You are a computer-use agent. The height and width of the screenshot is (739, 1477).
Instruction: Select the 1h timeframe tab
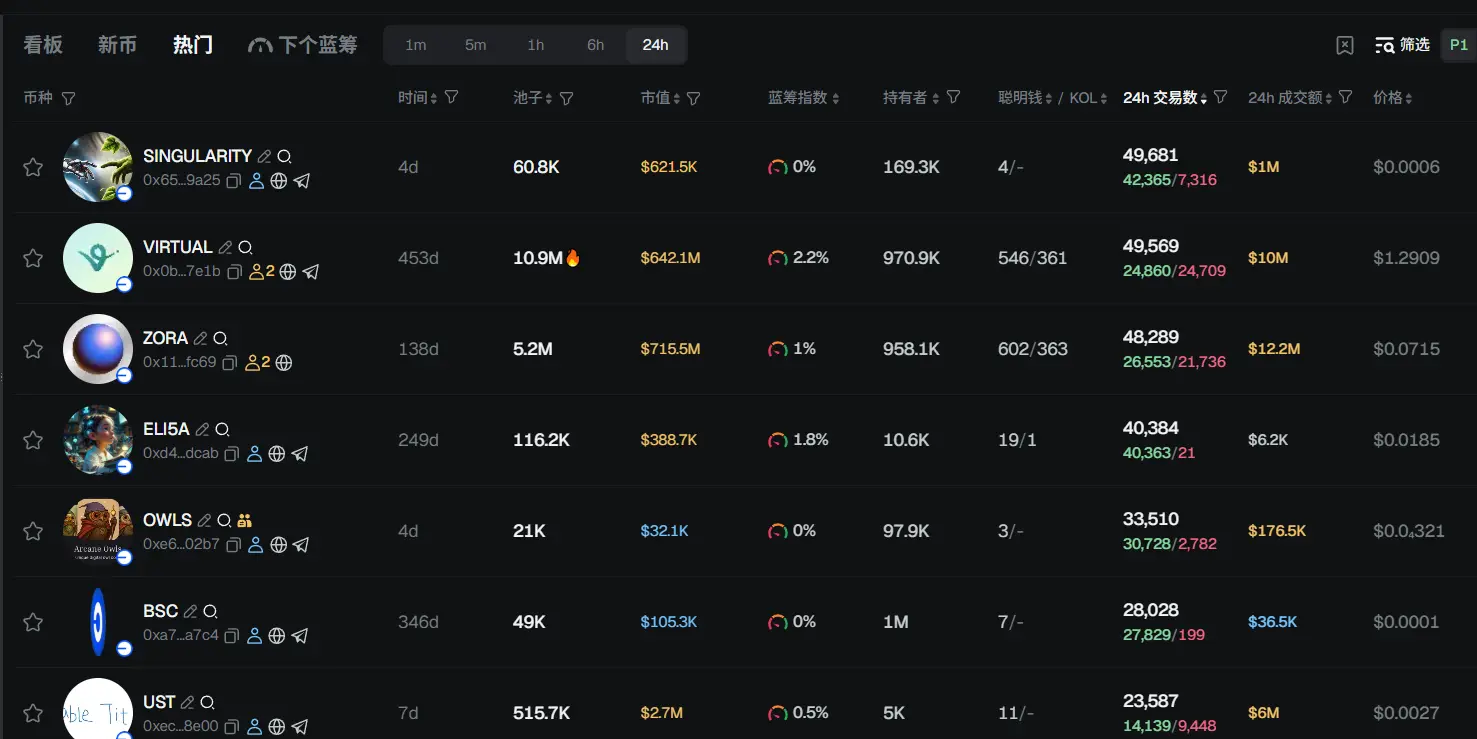[536, 45]
